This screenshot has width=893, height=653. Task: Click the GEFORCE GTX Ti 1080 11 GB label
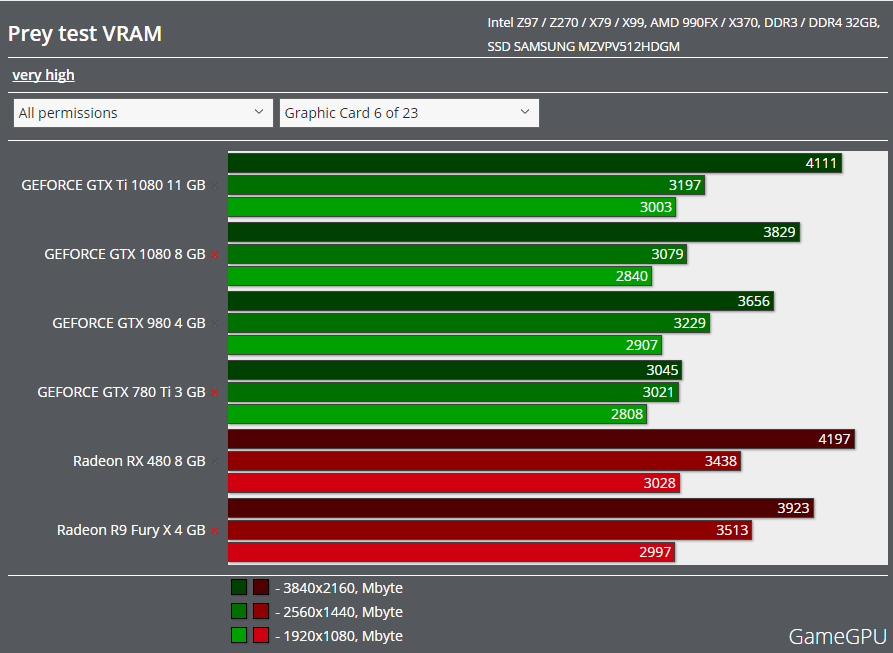113,185
